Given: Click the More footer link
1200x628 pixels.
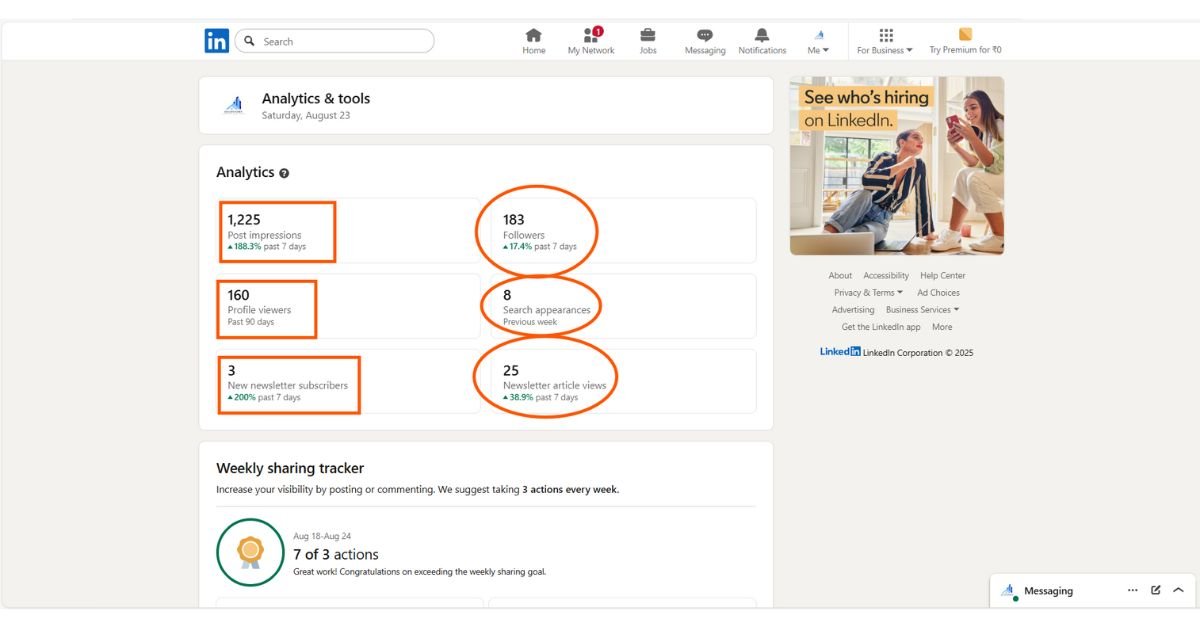Looking at the screenshot, I should click(942, 327).
